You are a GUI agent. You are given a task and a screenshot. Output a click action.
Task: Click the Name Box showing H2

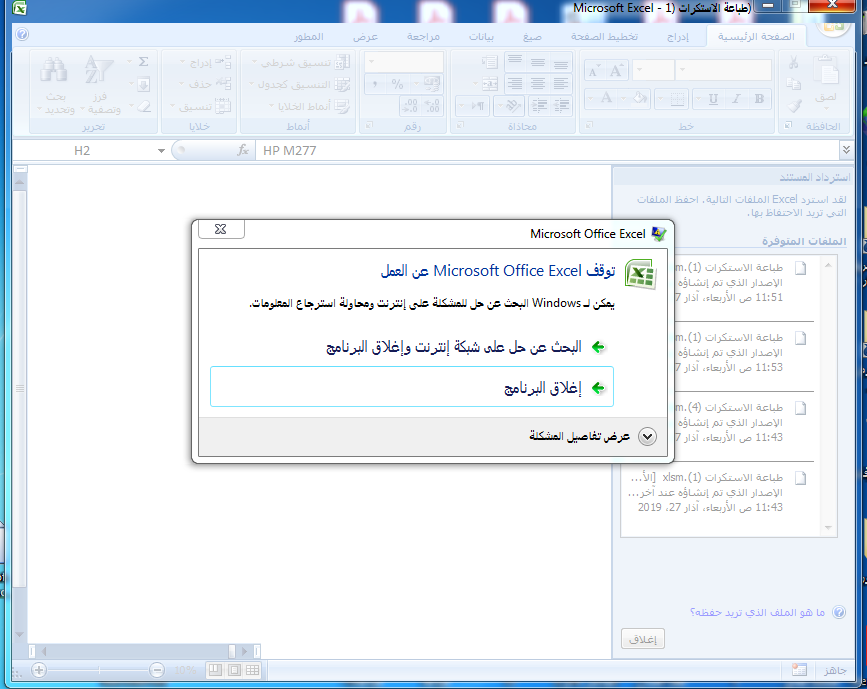[83, 150]
